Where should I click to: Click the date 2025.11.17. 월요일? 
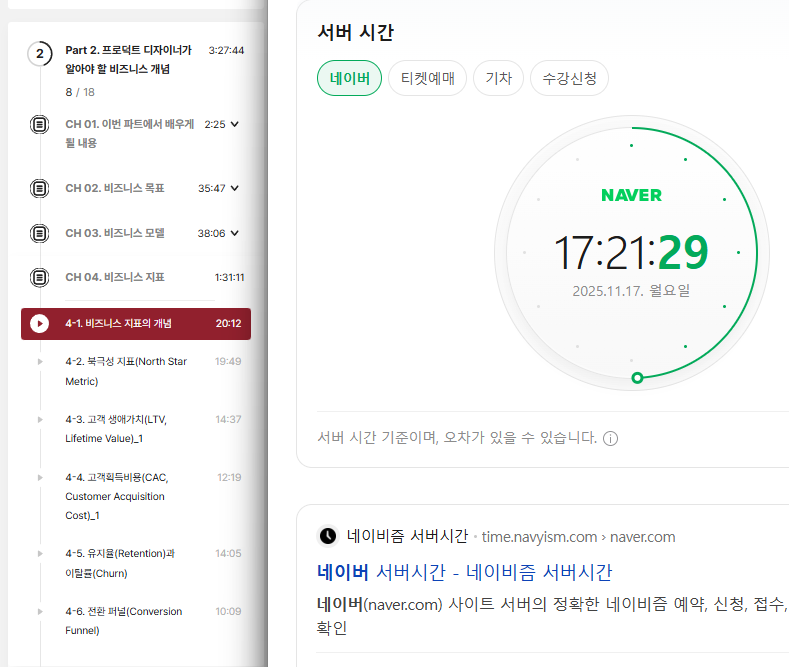pos(631,291)
